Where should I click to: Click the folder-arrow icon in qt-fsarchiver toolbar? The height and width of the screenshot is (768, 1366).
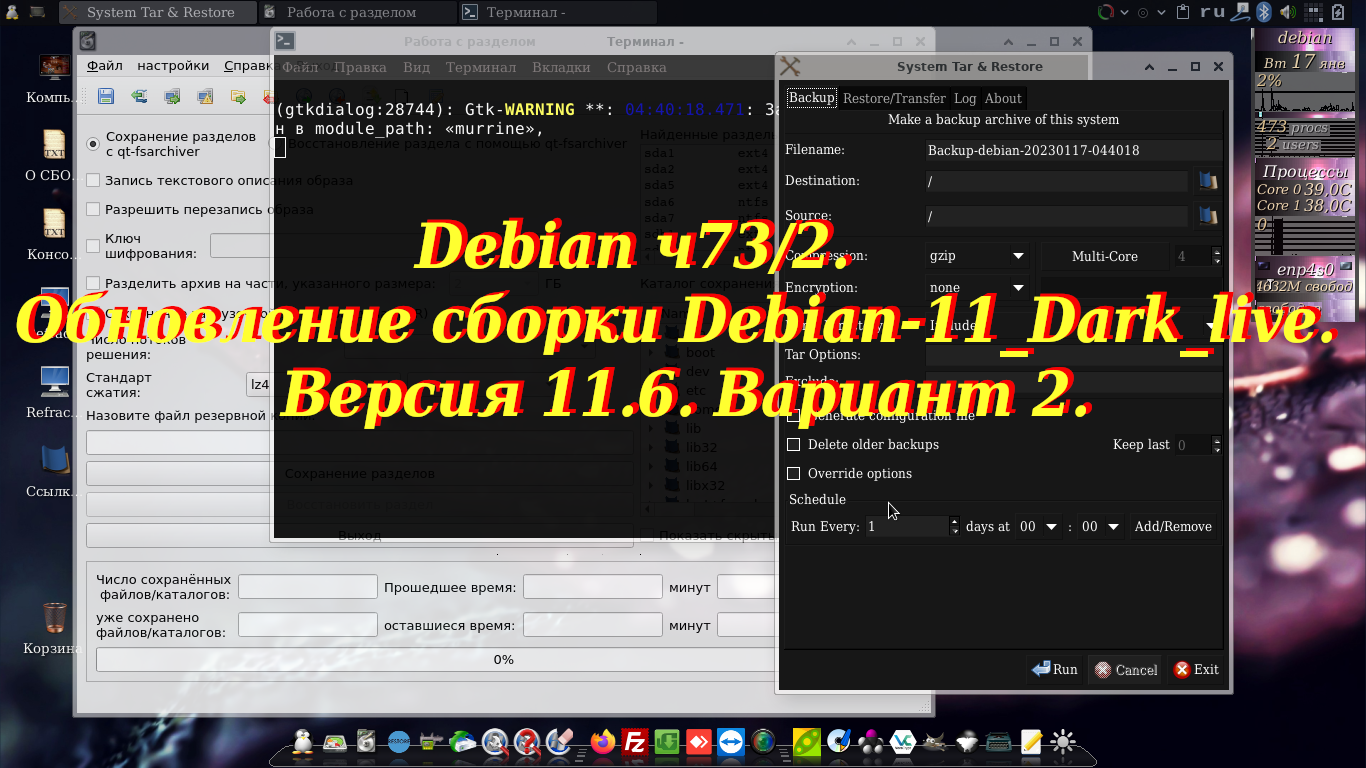[x=238, y=97]
